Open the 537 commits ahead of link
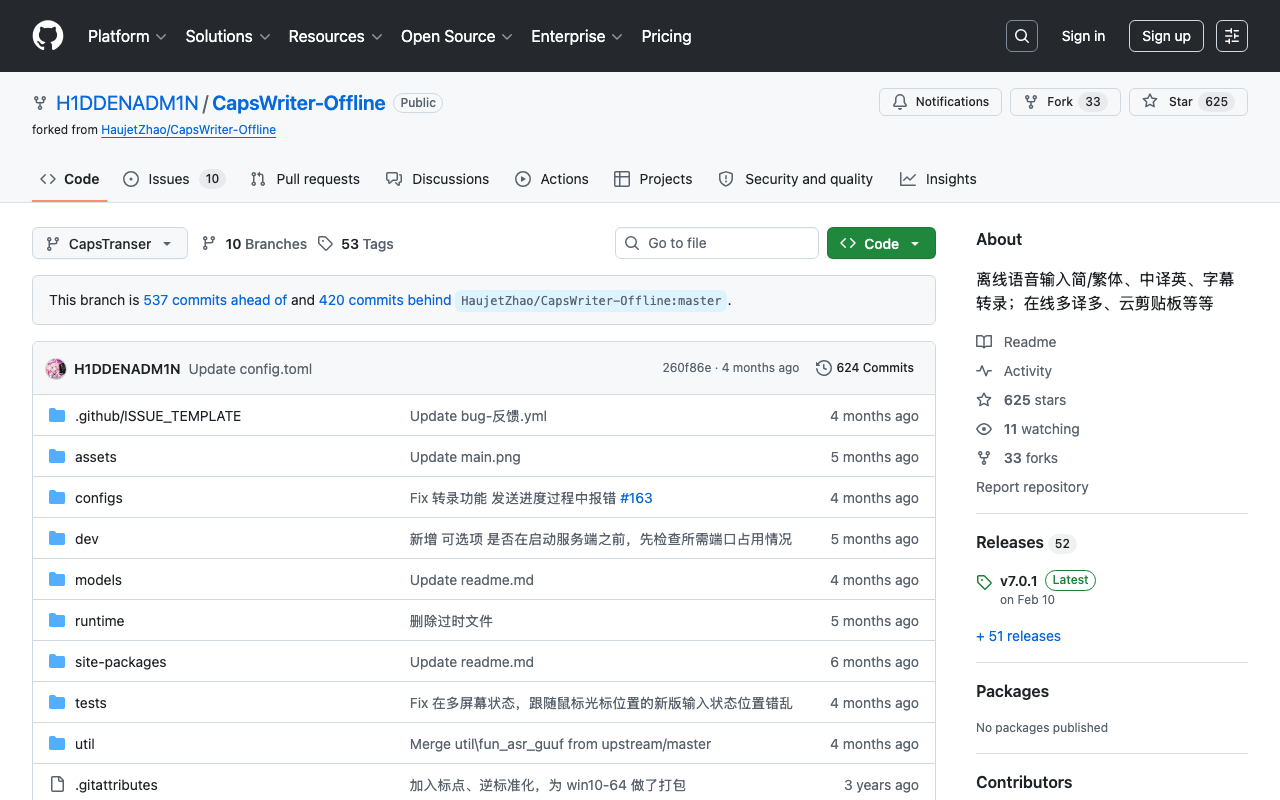The image size is (1280, 800). click(x=215, y=300)
